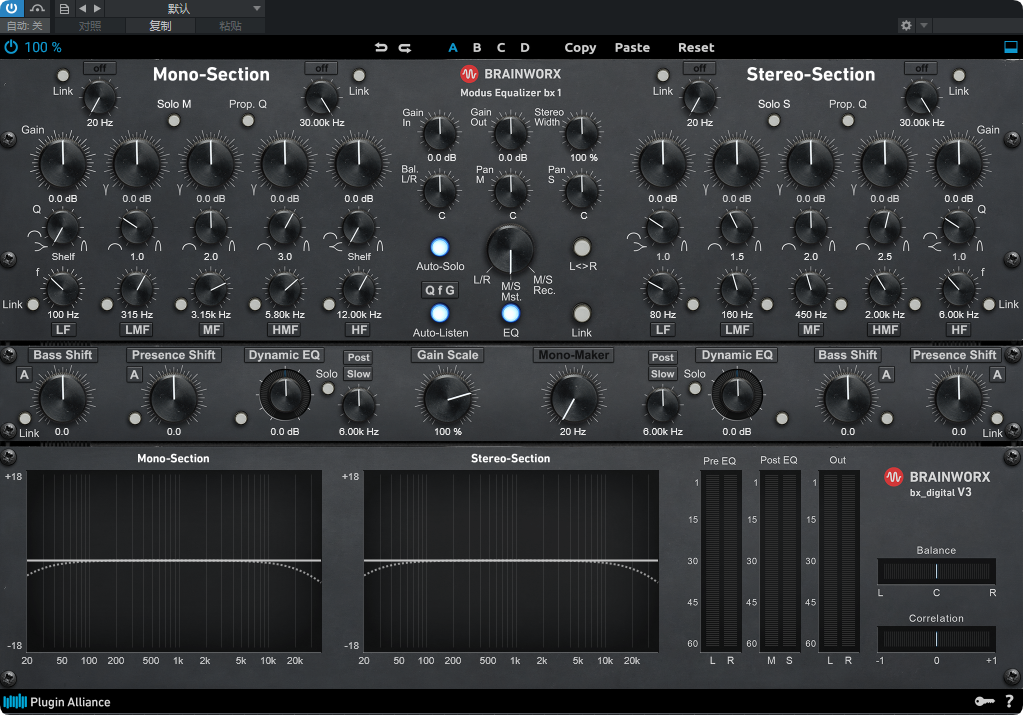Toggle Solo S in Stereo-Section
Image resolution: width=1023 pixels, height=715 pixels.
click(x=774, y=121)
